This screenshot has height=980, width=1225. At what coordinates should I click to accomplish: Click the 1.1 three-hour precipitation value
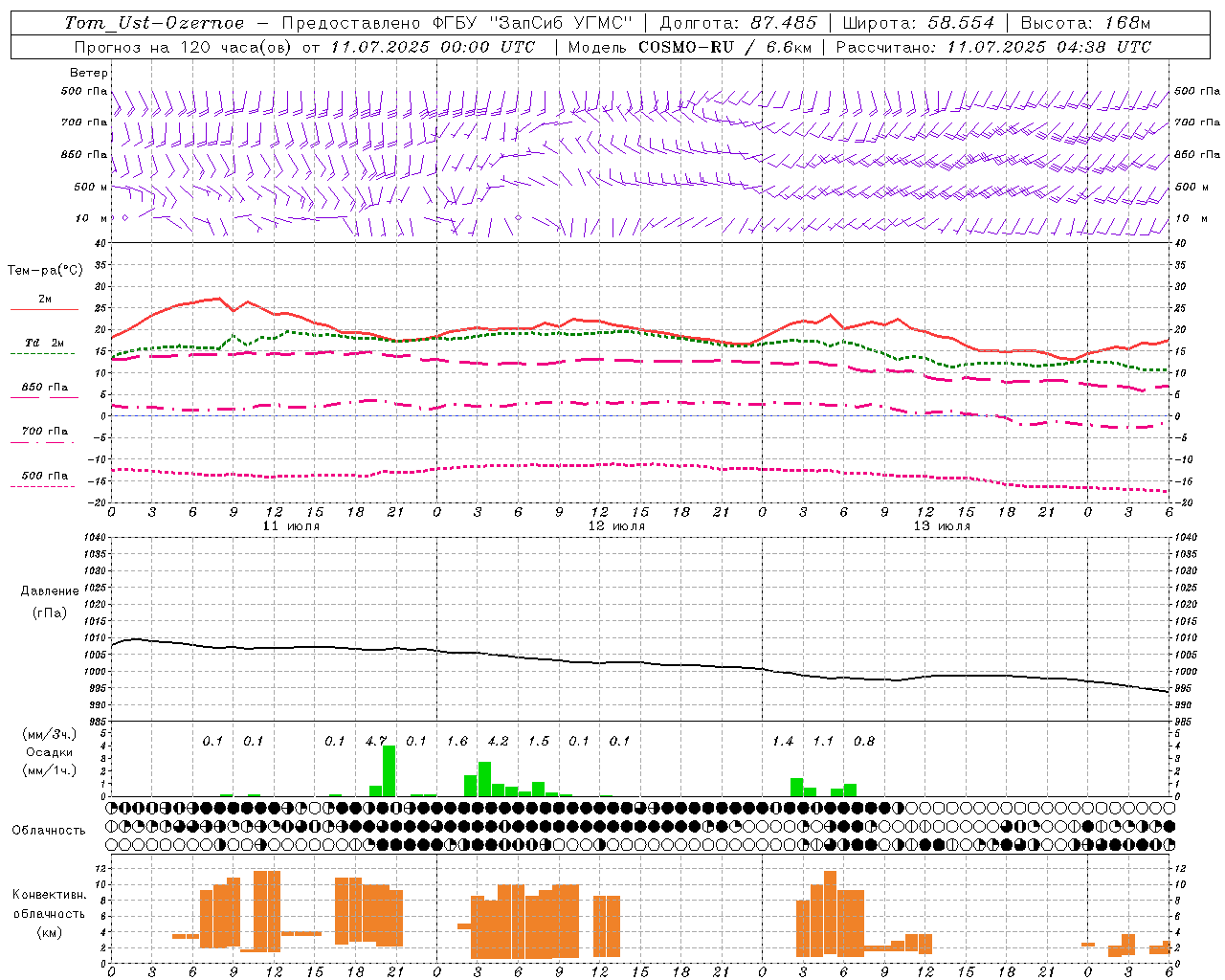[x=823, y=741]
